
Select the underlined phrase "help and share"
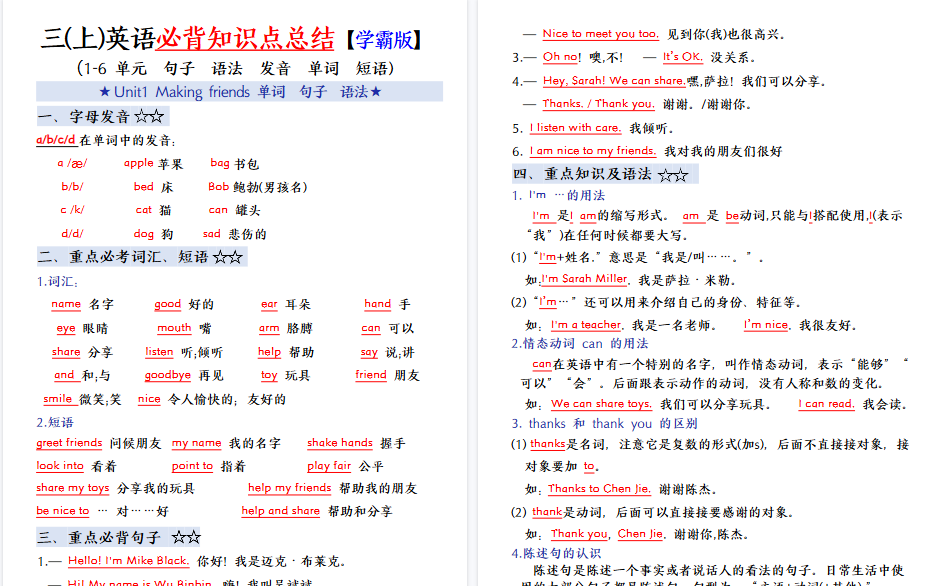pos(281,511)
